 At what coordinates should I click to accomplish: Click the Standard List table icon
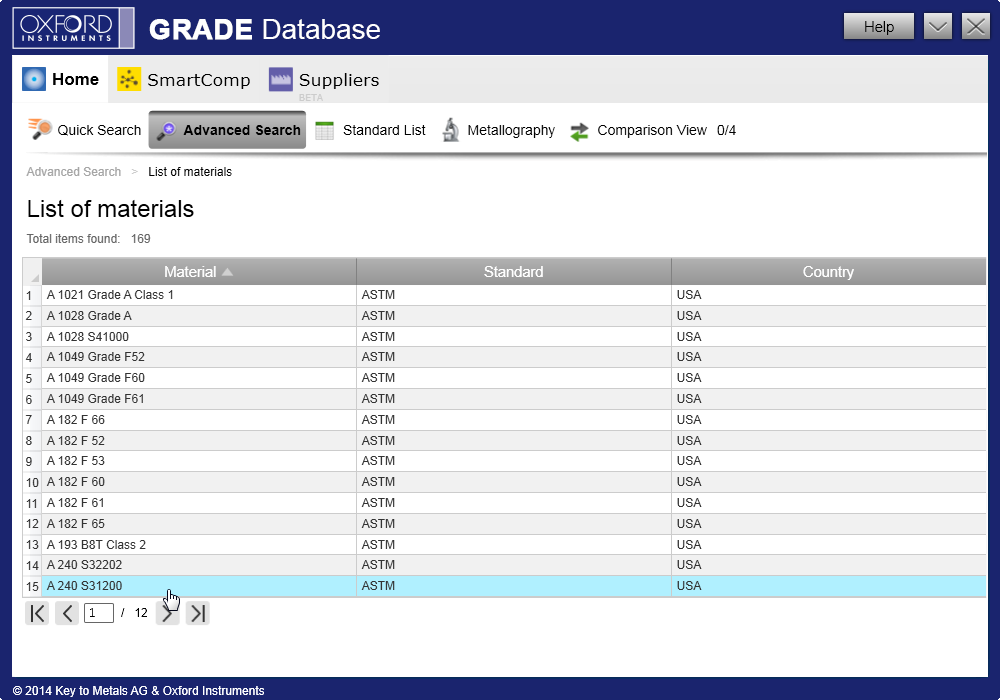325,130
